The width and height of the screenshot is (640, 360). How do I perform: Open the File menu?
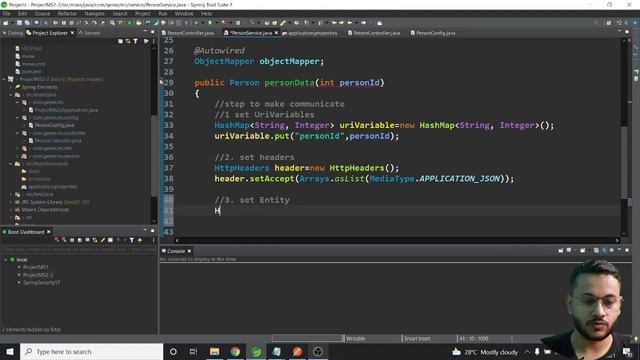(7, 13)
